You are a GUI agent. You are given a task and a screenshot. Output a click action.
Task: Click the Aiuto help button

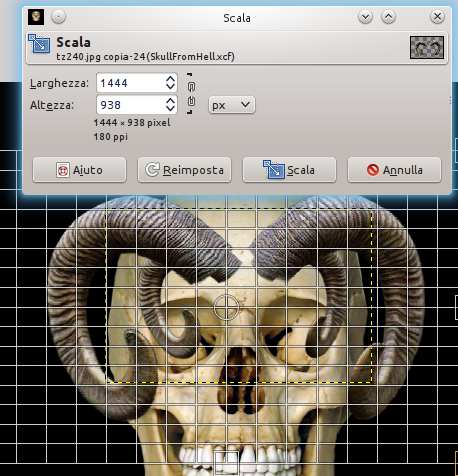(79, 170)
